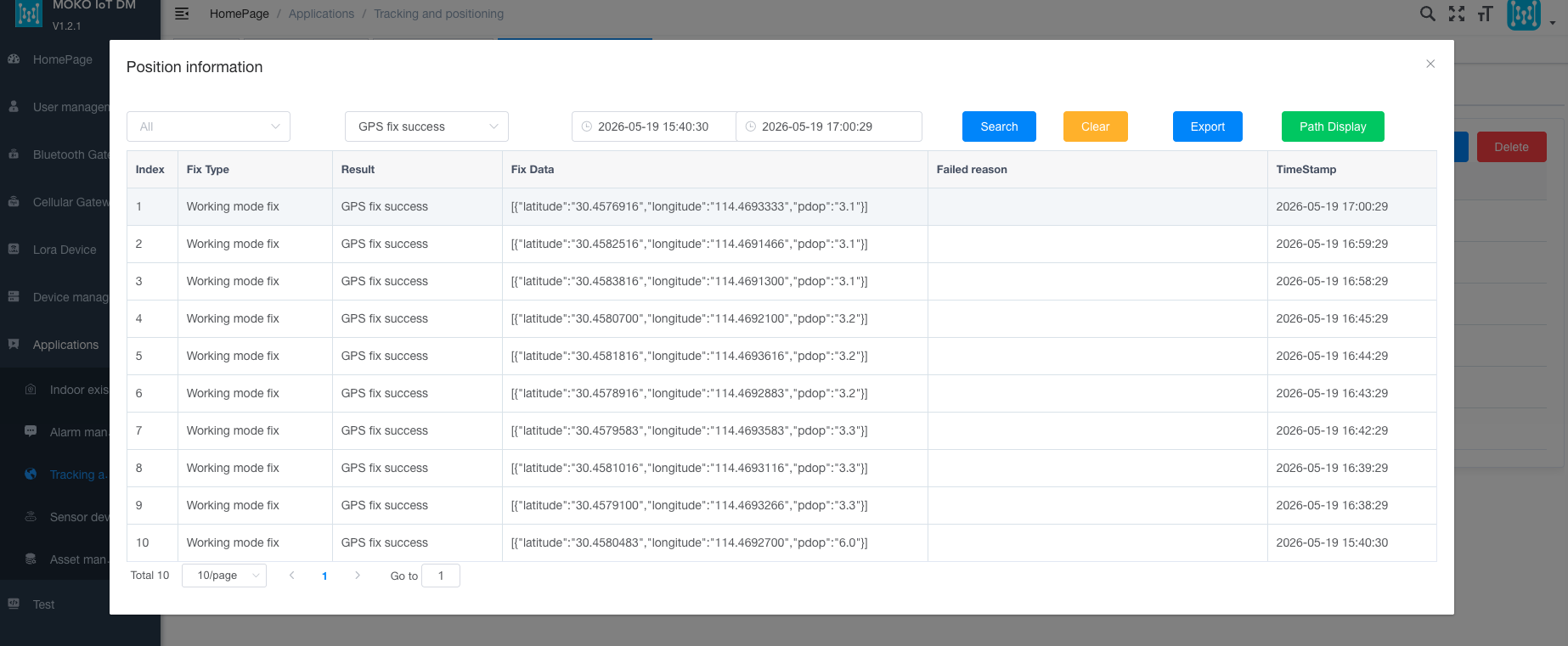Open the 10/page size dropdown

(x=224, y=576)
